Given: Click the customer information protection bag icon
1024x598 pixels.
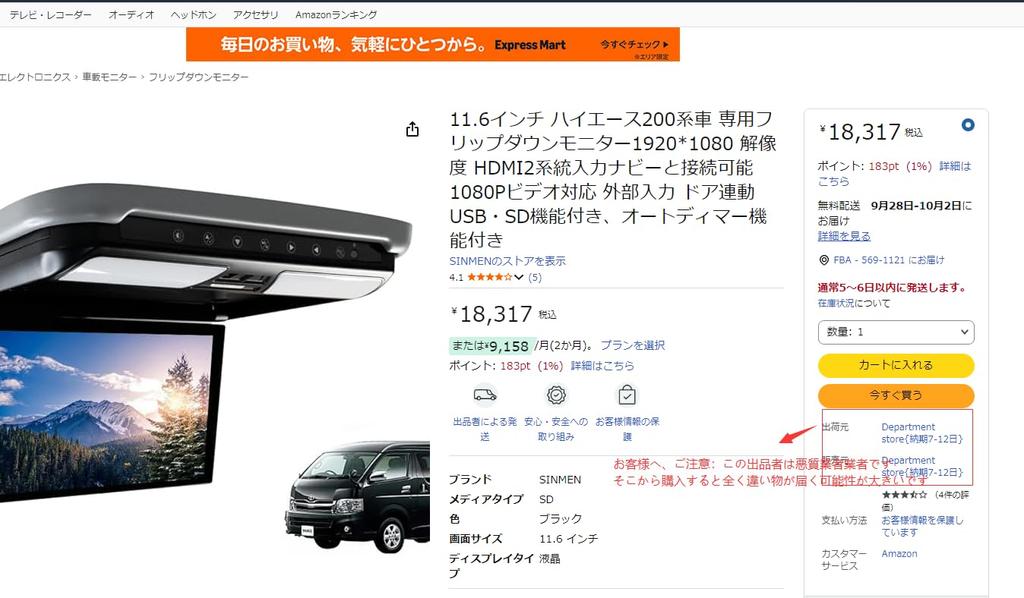Looking at the screenshot, I should (627, 395).
